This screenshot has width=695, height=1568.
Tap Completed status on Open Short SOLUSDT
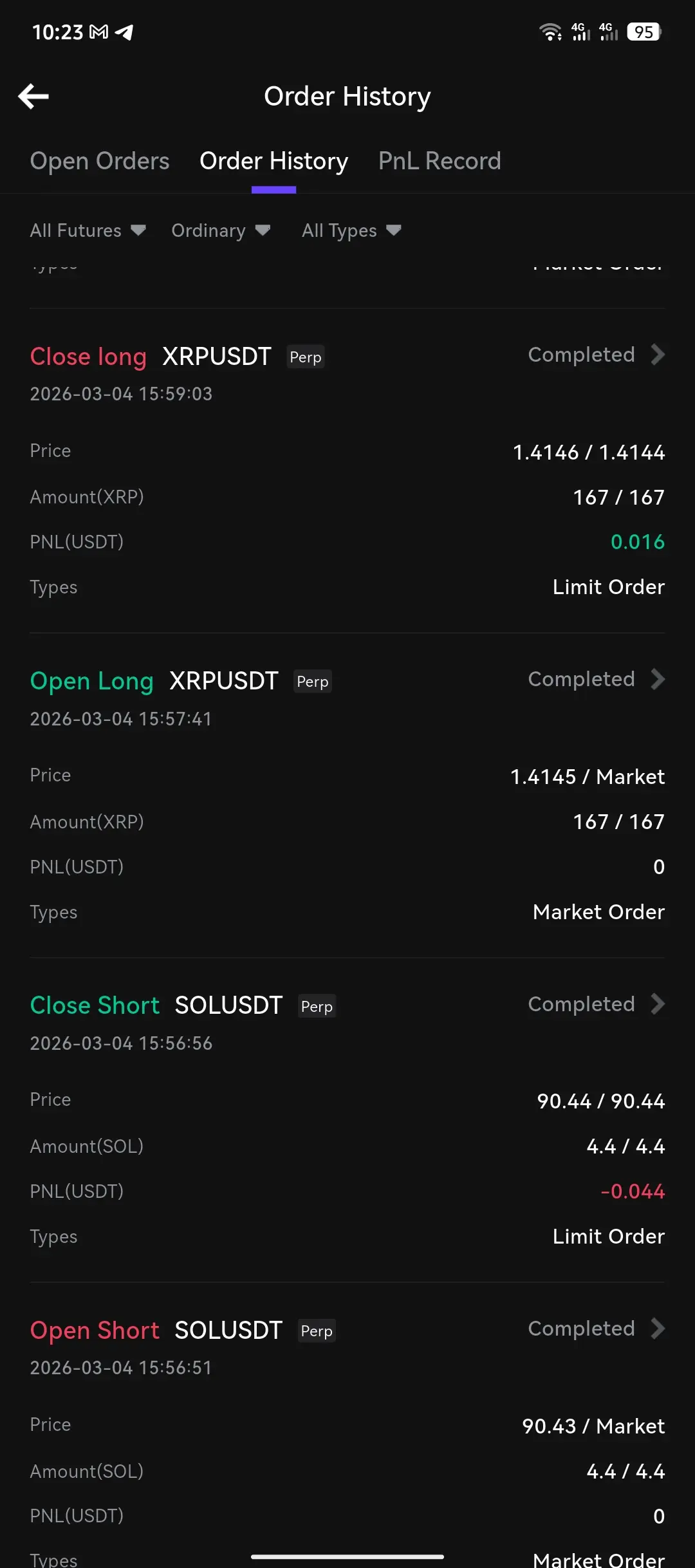point(581,1329)
